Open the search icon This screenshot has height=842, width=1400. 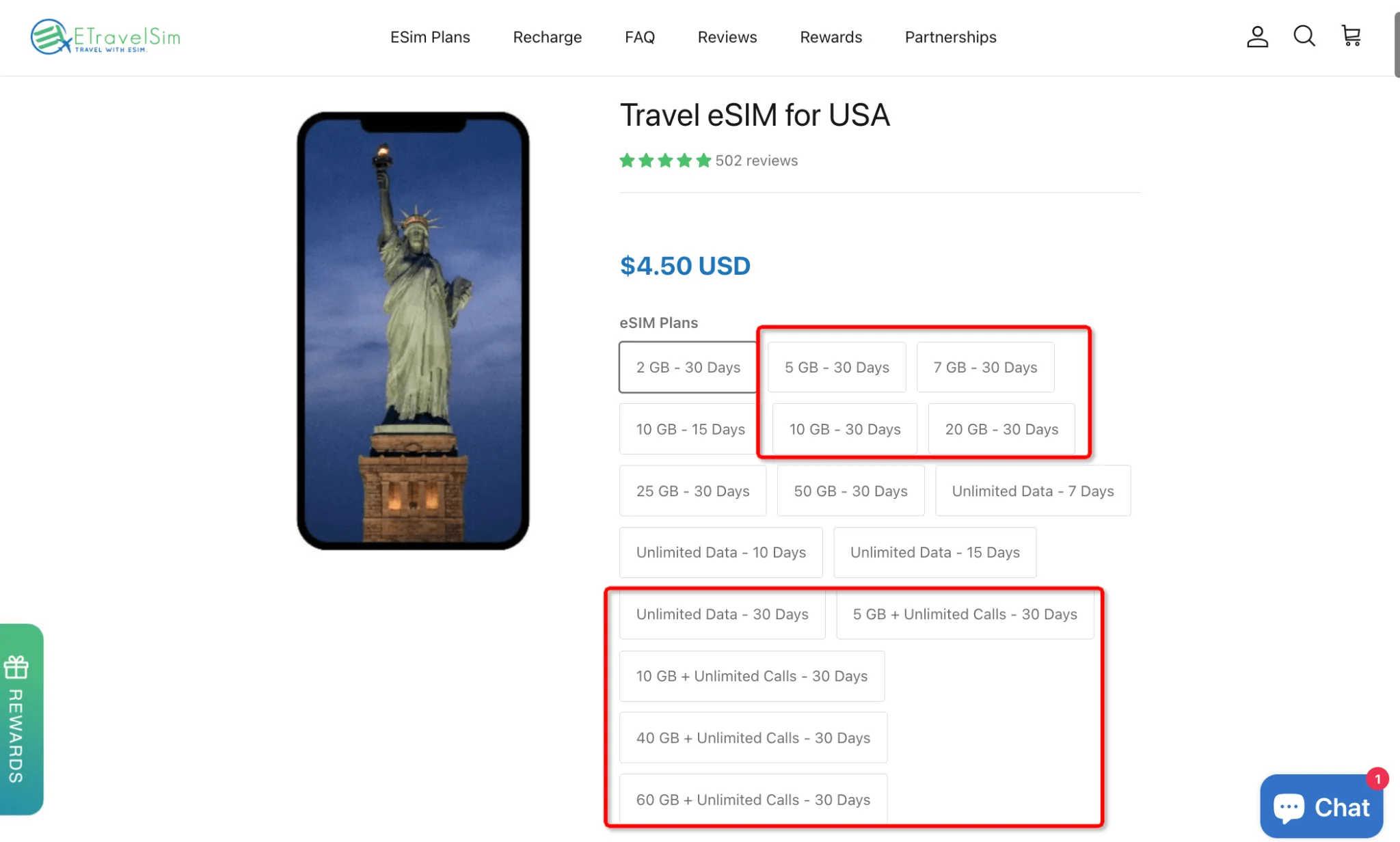pos(1304,36)
